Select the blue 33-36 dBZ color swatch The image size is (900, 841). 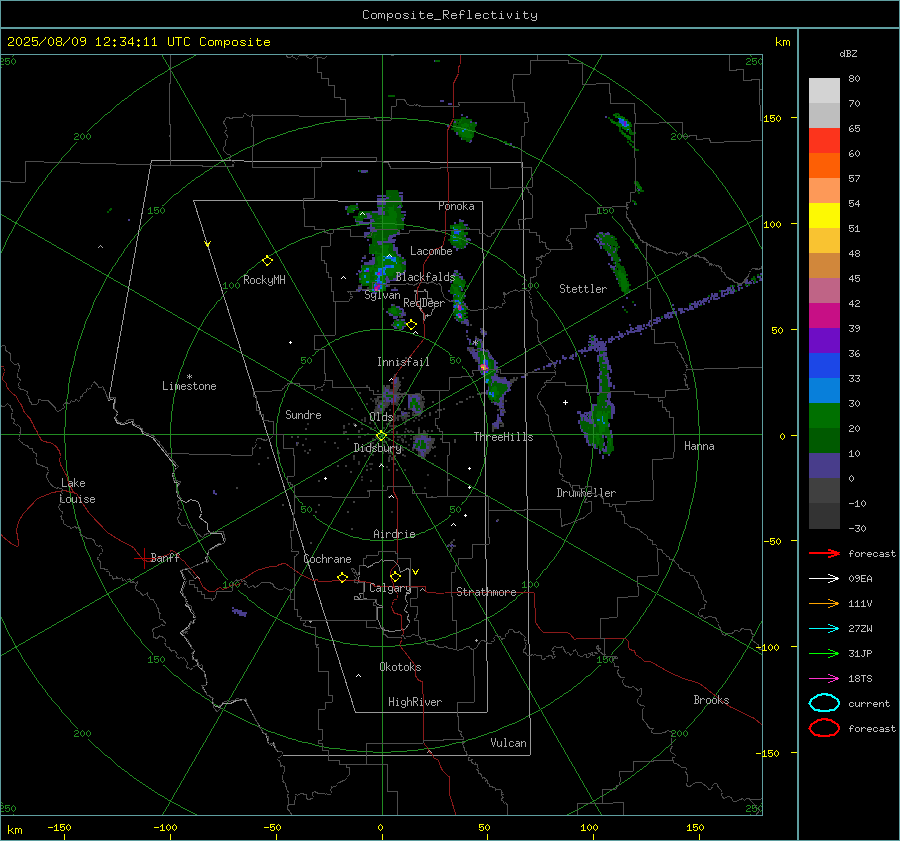tap(824, 366)
